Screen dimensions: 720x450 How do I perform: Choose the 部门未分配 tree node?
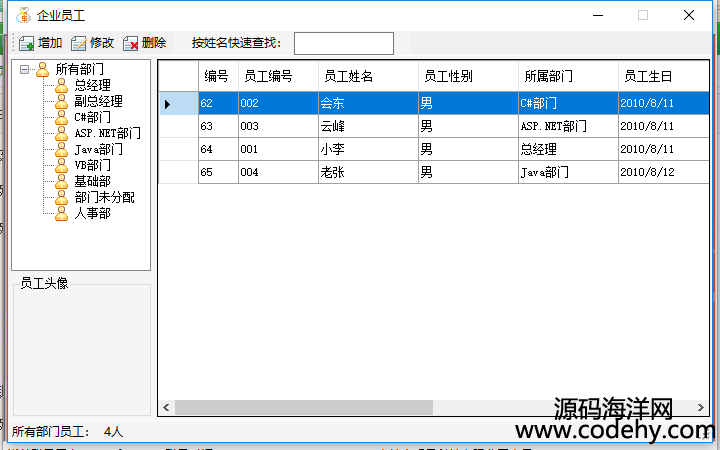(104, 197)
